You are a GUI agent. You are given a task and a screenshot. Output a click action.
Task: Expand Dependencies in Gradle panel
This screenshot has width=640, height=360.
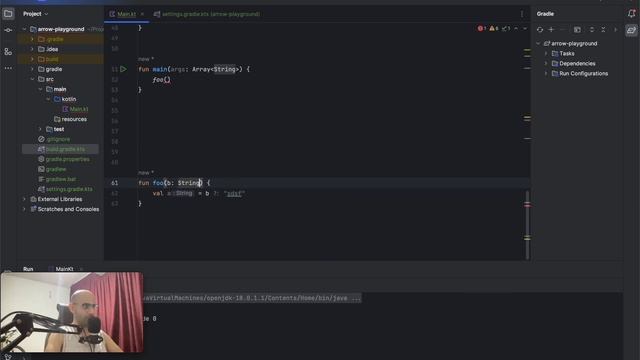[x=546, y=64]
